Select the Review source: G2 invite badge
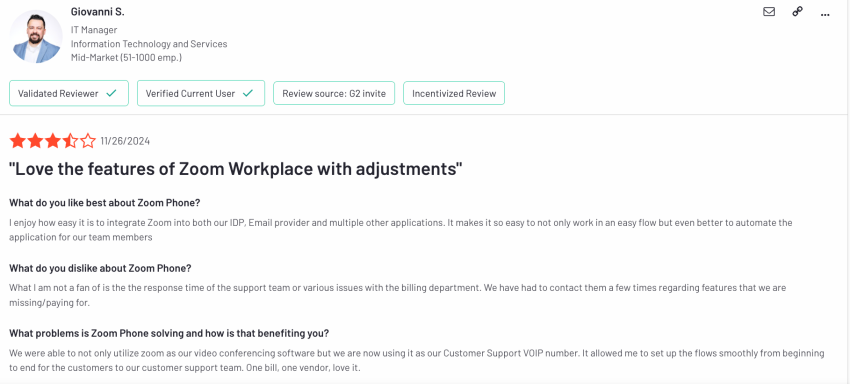The height and width of the screenshot is (384, 850). tap(334, 93)
